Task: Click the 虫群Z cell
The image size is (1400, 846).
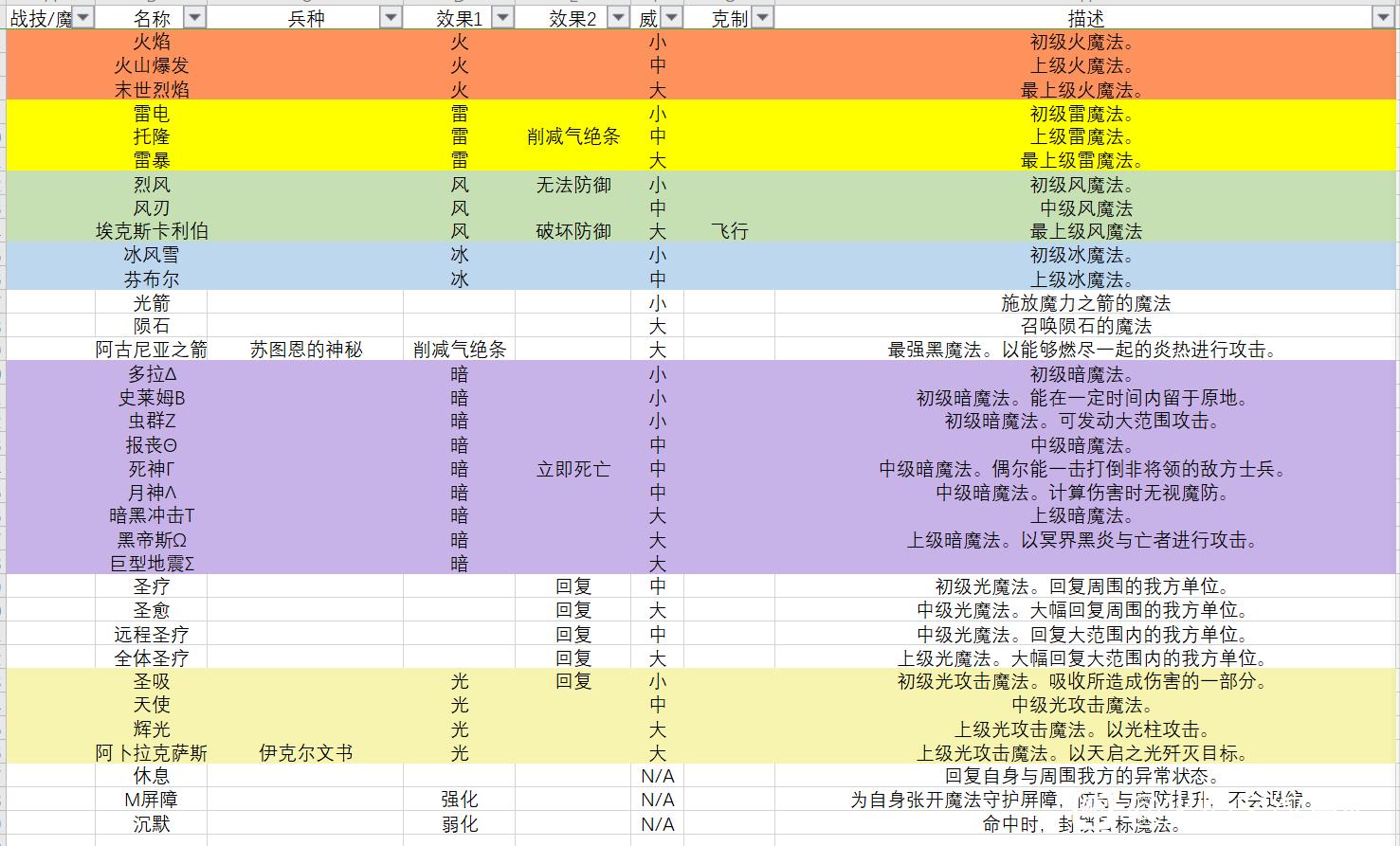Action: click(x=152, y=421)
